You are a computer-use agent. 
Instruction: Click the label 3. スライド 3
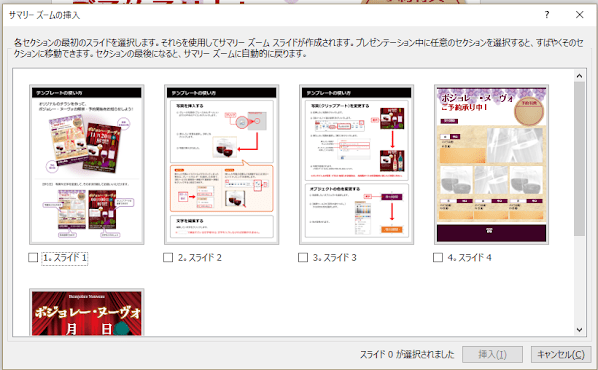[335, 258]
